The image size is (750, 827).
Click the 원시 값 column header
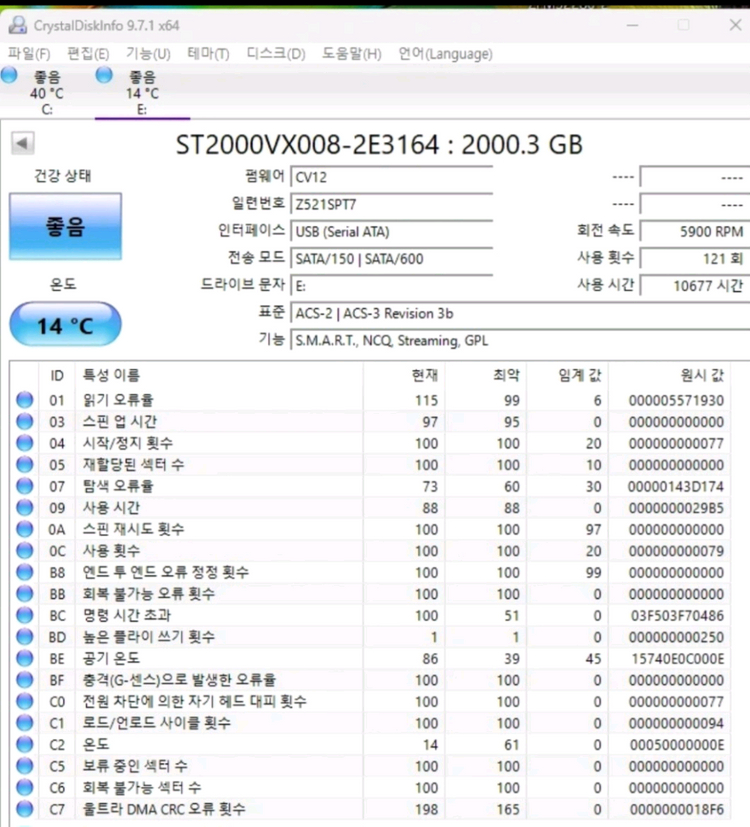point(670,376)
